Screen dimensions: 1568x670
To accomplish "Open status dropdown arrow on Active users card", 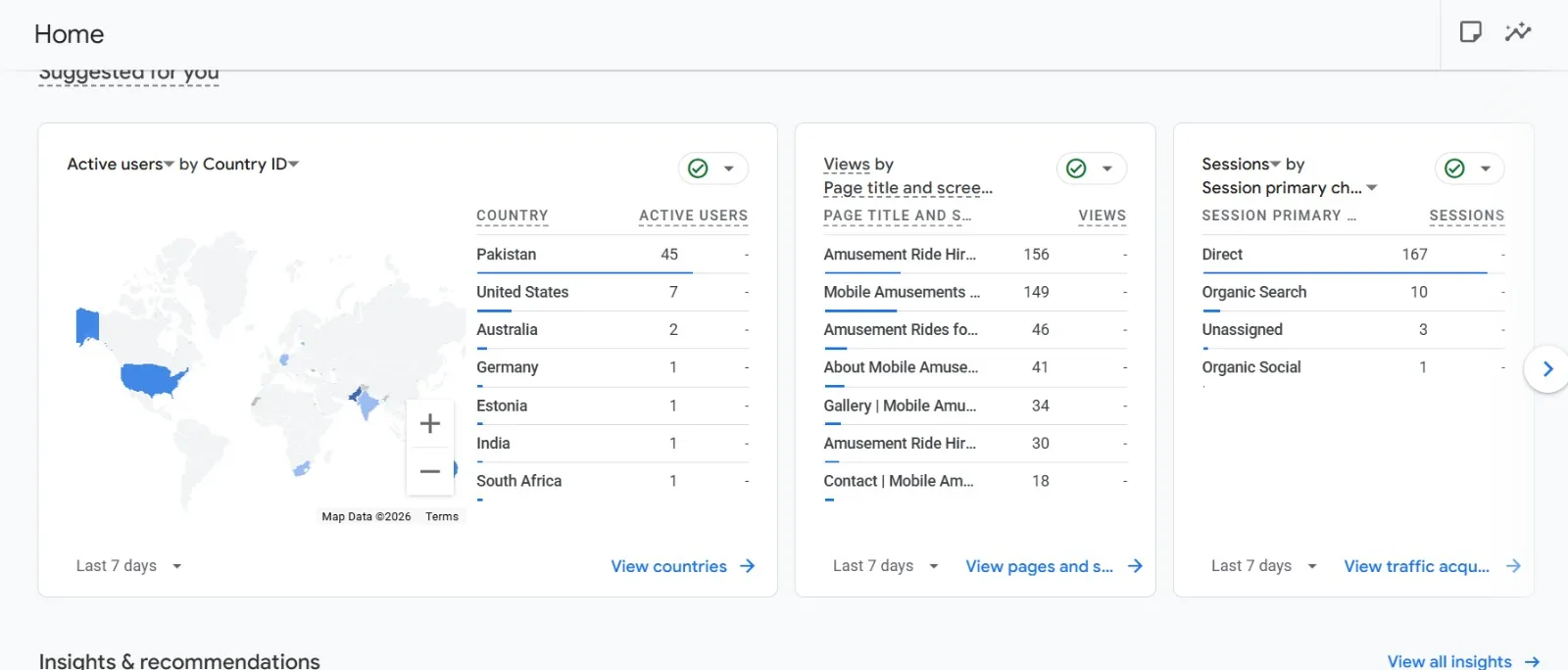I will [x=729, y=168].
